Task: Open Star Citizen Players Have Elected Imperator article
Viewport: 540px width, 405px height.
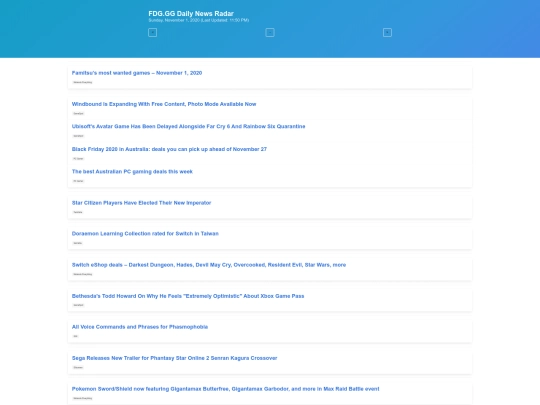Action: click(x=141, y=203)
